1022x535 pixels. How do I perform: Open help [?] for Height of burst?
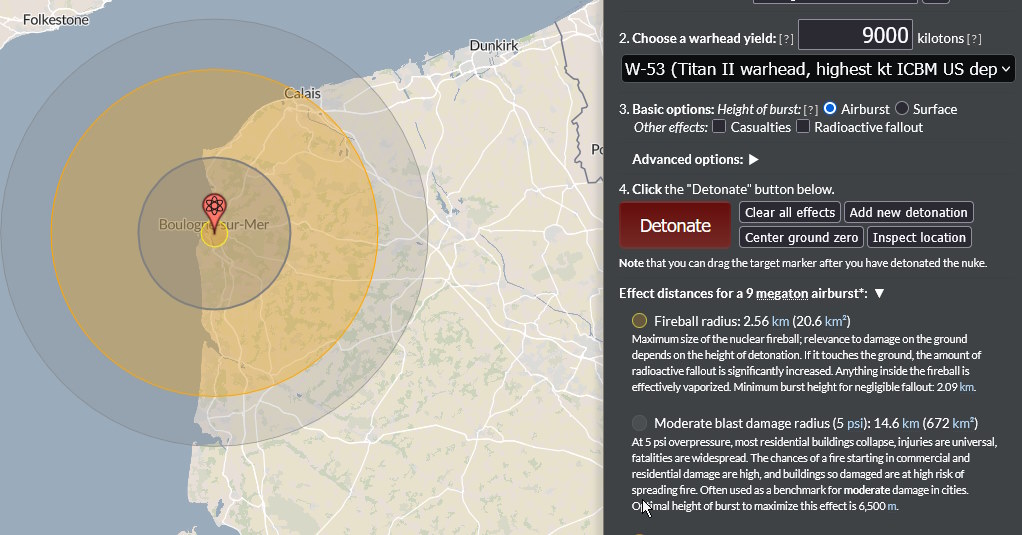click(x=810, y=109)
